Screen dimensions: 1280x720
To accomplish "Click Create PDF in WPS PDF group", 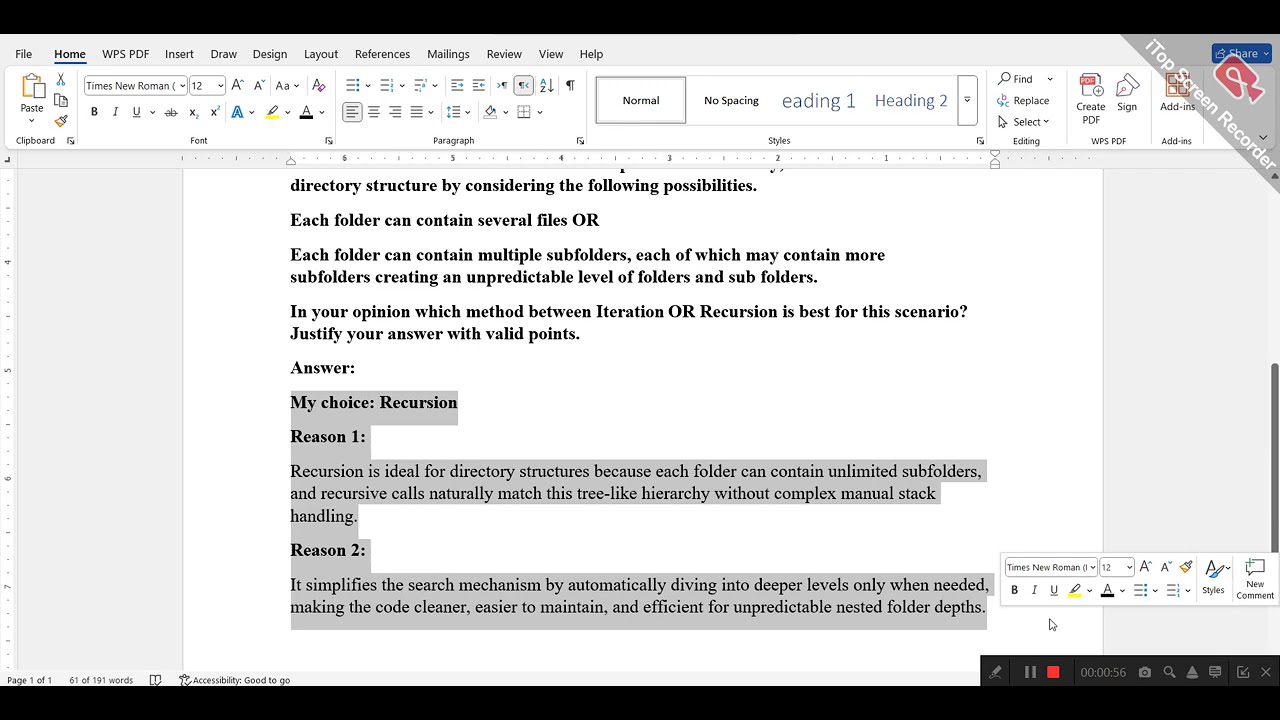I will tap(1091, 99).
